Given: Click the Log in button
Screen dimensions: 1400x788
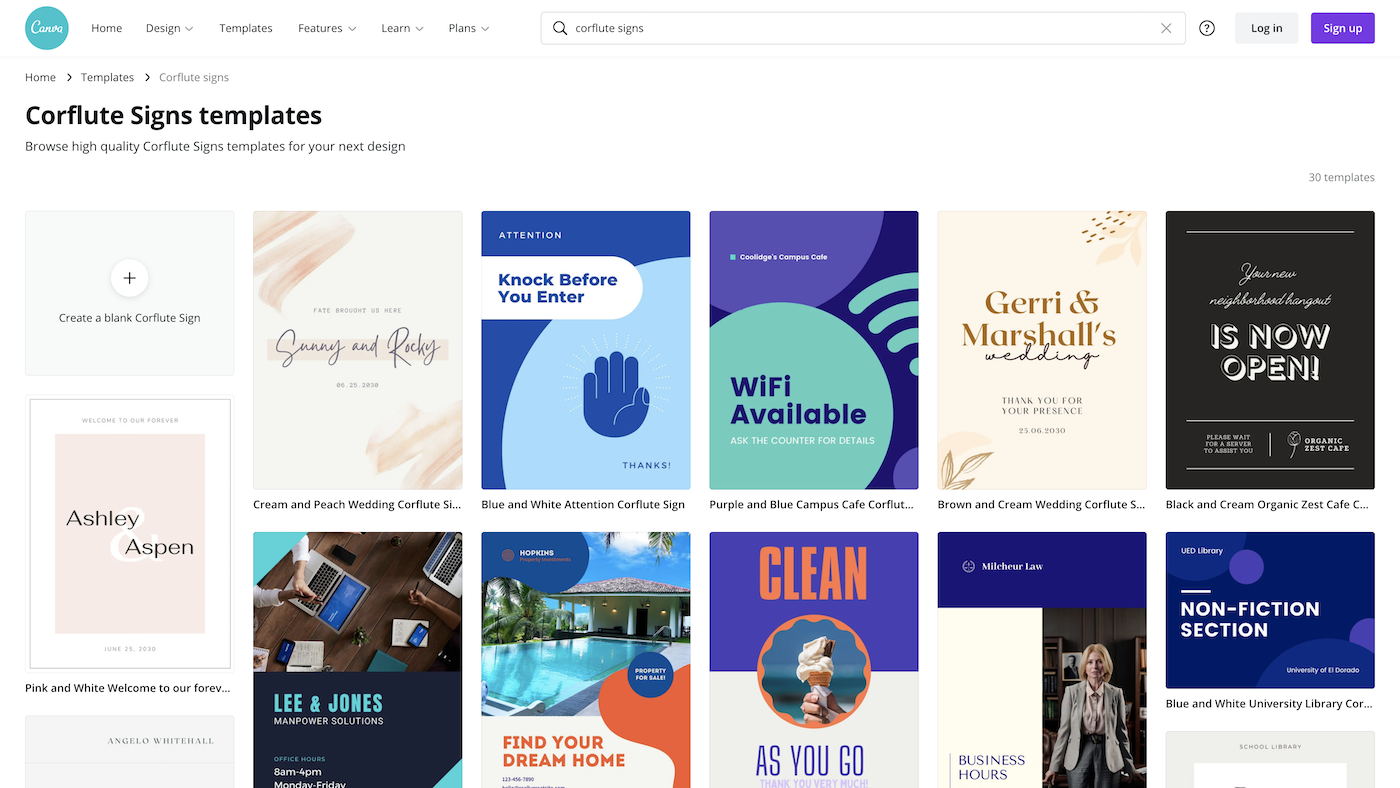Looking at the screenshot, I should coord(1266,28).
